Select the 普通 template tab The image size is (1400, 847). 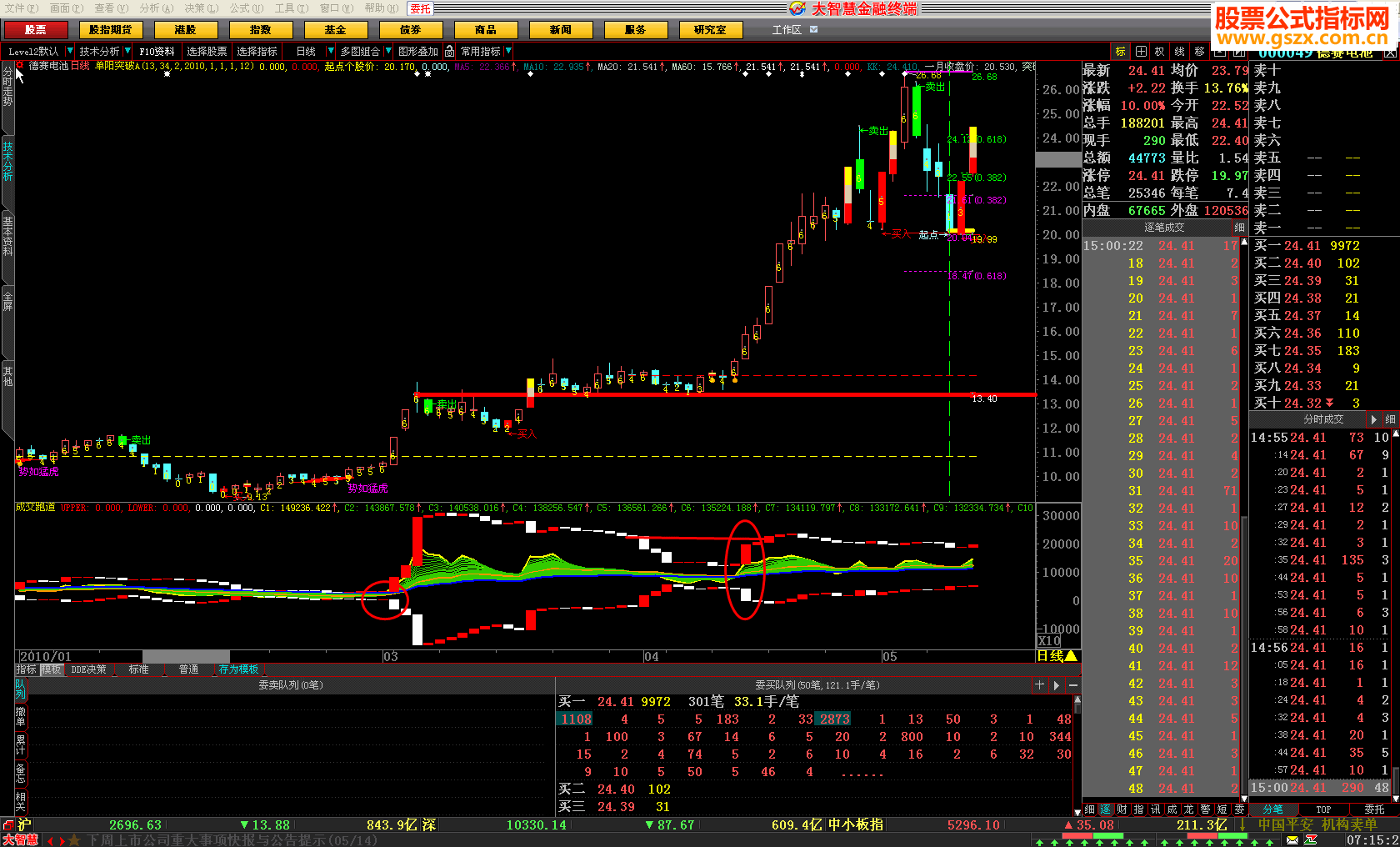click(188, 669)
